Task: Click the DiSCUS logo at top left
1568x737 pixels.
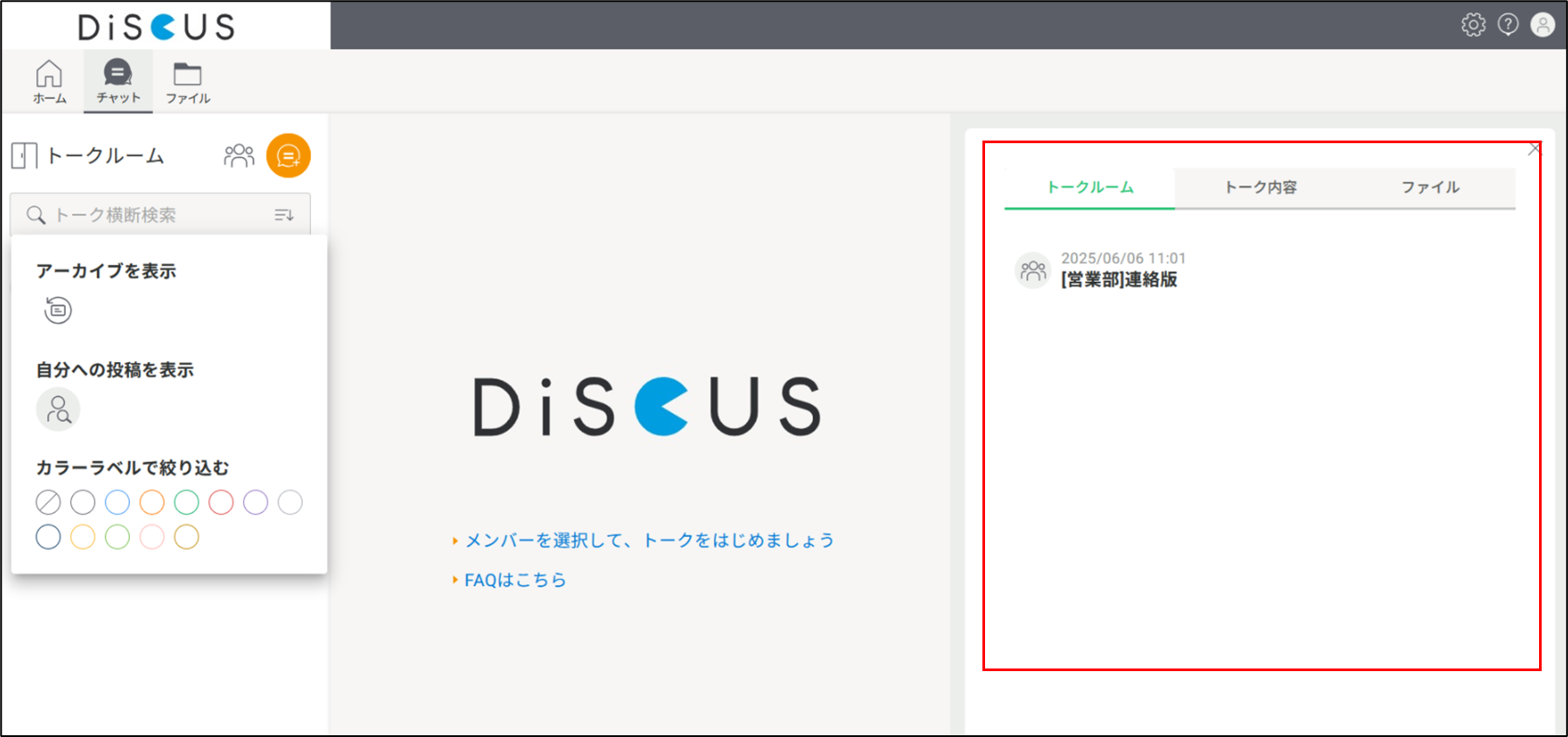Action: point(156,26)
